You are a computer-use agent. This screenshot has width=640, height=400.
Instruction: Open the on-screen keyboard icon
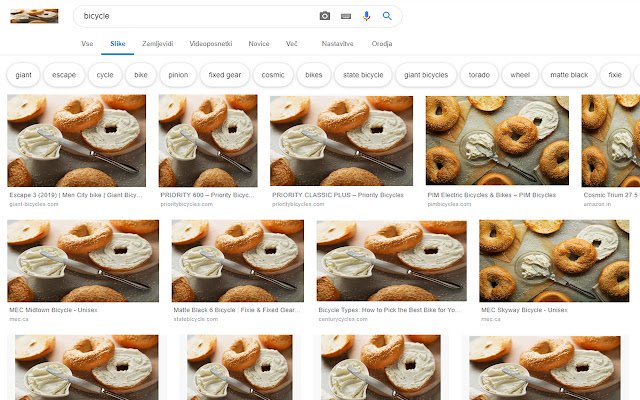click(x=346, y=16)
